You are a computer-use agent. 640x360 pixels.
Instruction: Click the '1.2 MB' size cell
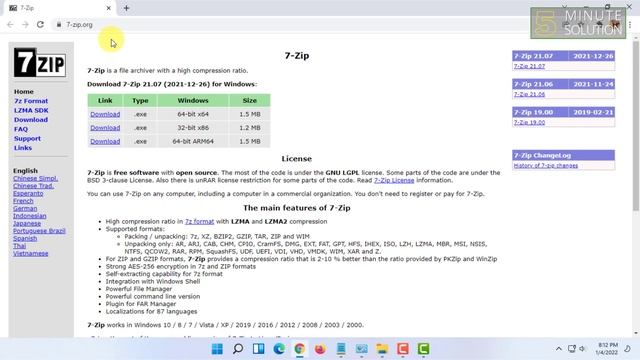pos(250,128)
